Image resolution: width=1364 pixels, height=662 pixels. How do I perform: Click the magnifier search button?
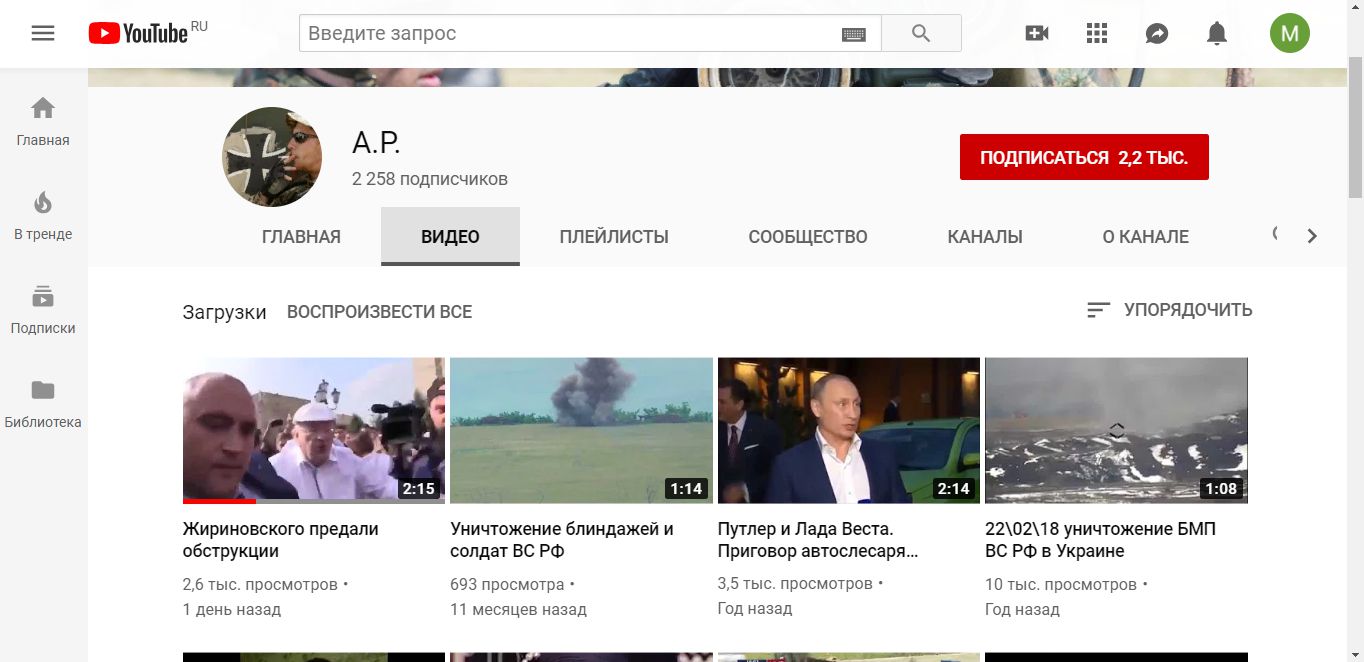(921, 33)
